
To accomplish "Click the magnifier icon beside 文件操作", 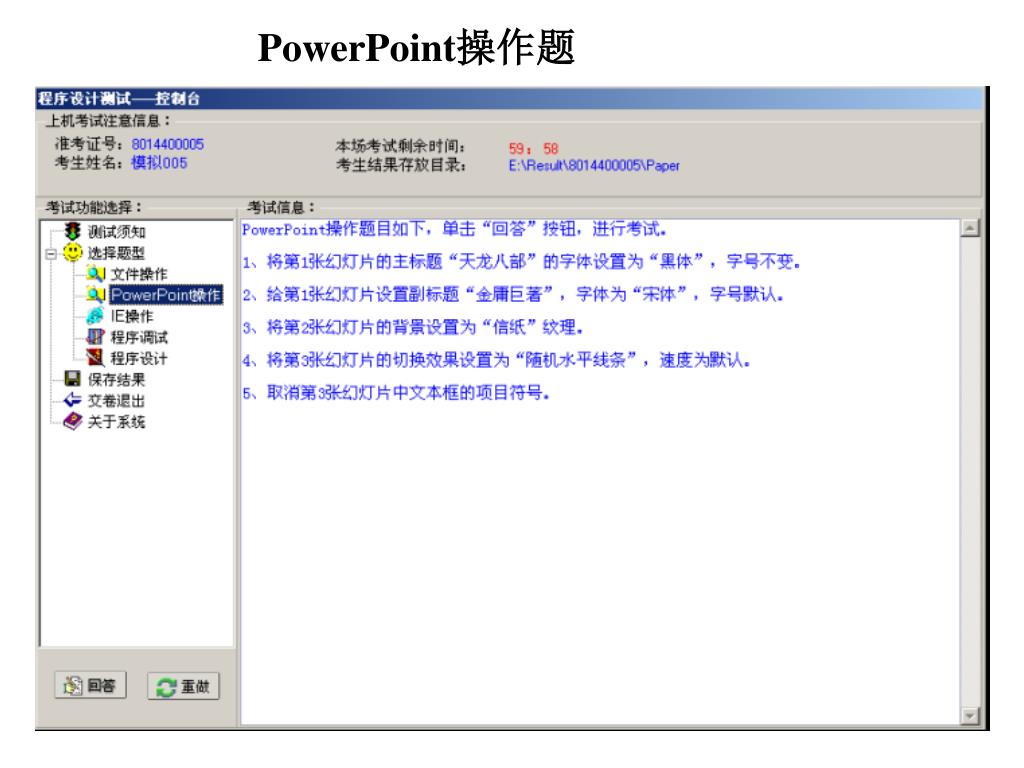I will [x=96, y=274].
